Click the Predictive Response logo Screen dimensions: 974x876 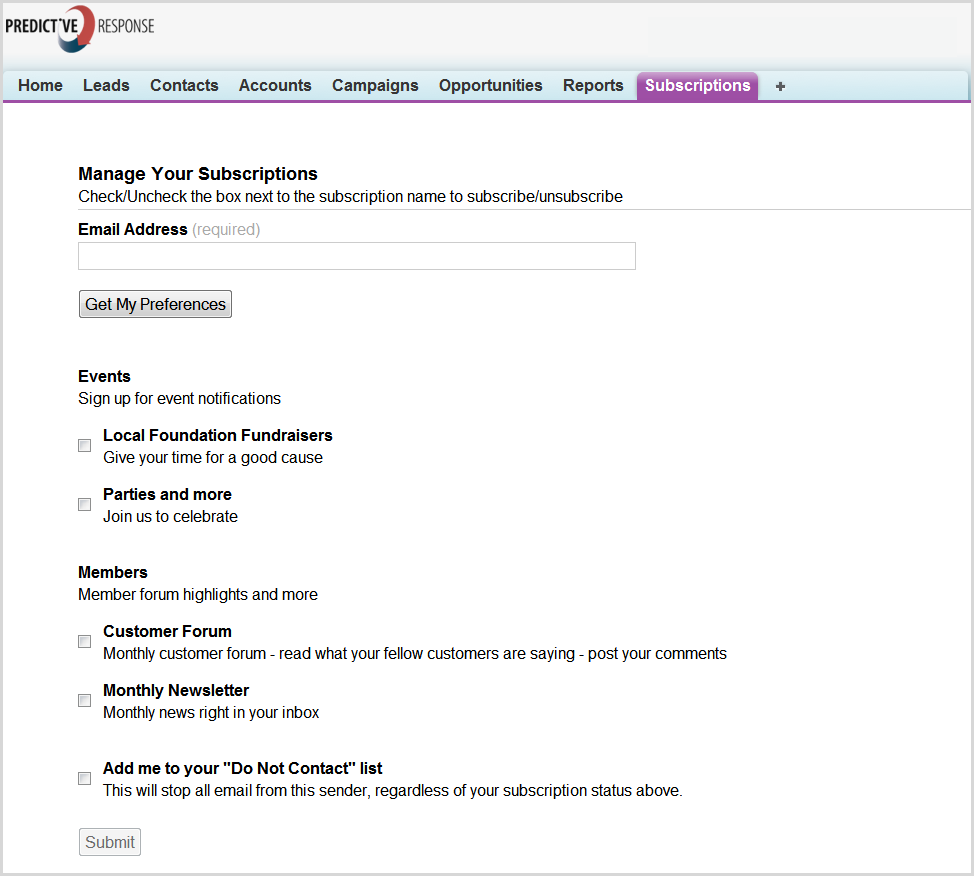(80, 27)
